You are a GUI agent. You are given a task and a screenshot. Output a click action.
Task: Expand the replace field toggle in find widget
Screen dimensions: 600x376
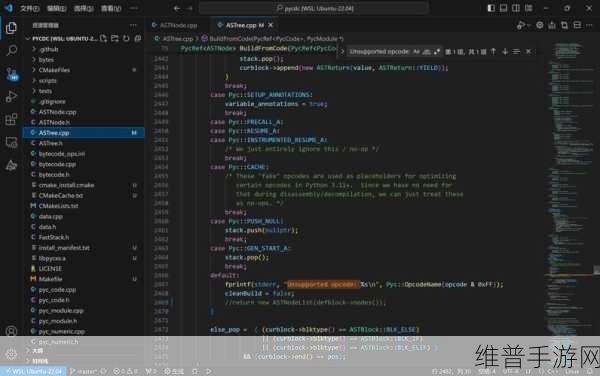[x=342, y=51]
